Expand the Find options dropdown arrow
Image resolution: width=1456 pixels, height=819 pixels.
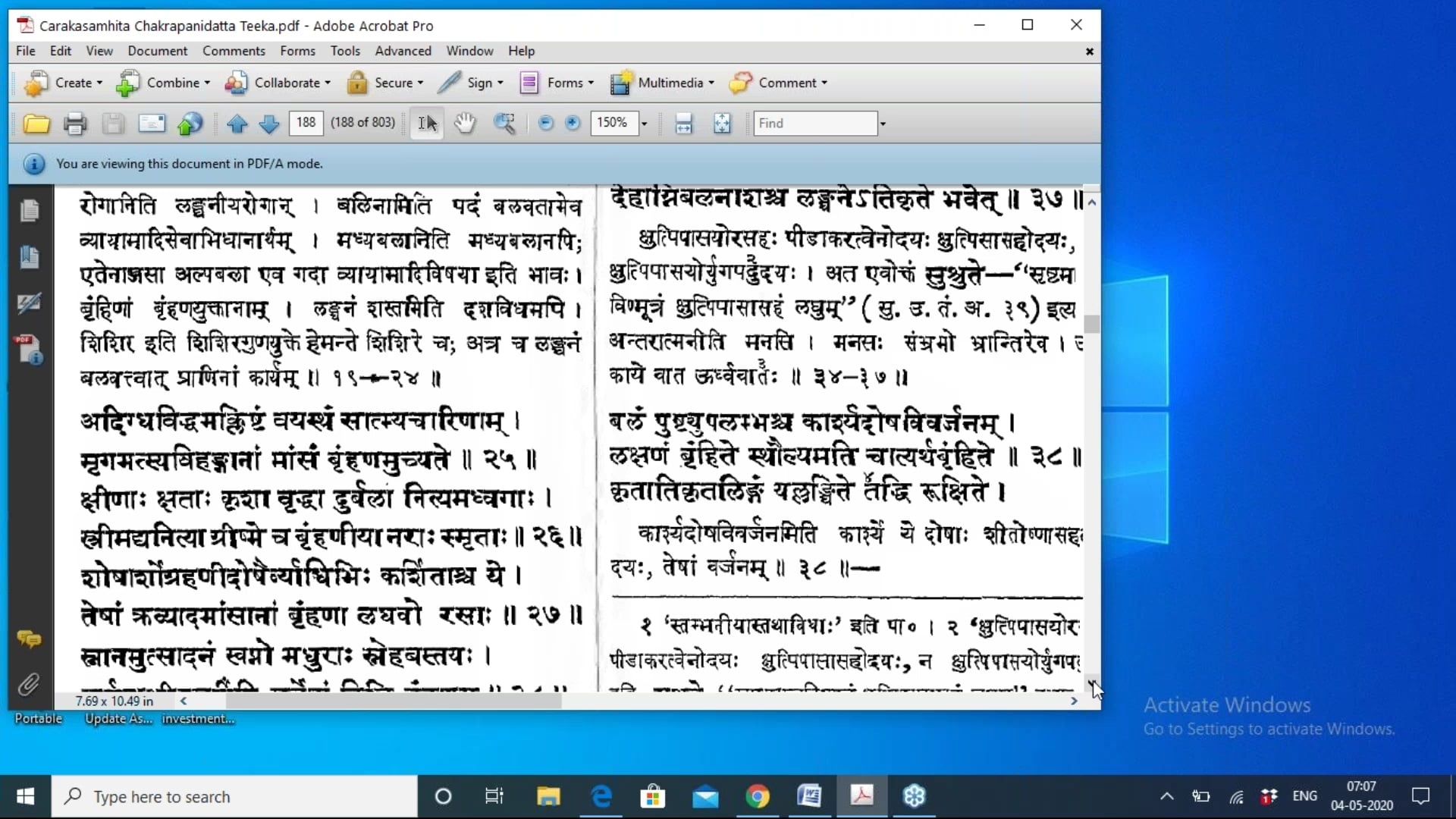click(883, 124)
